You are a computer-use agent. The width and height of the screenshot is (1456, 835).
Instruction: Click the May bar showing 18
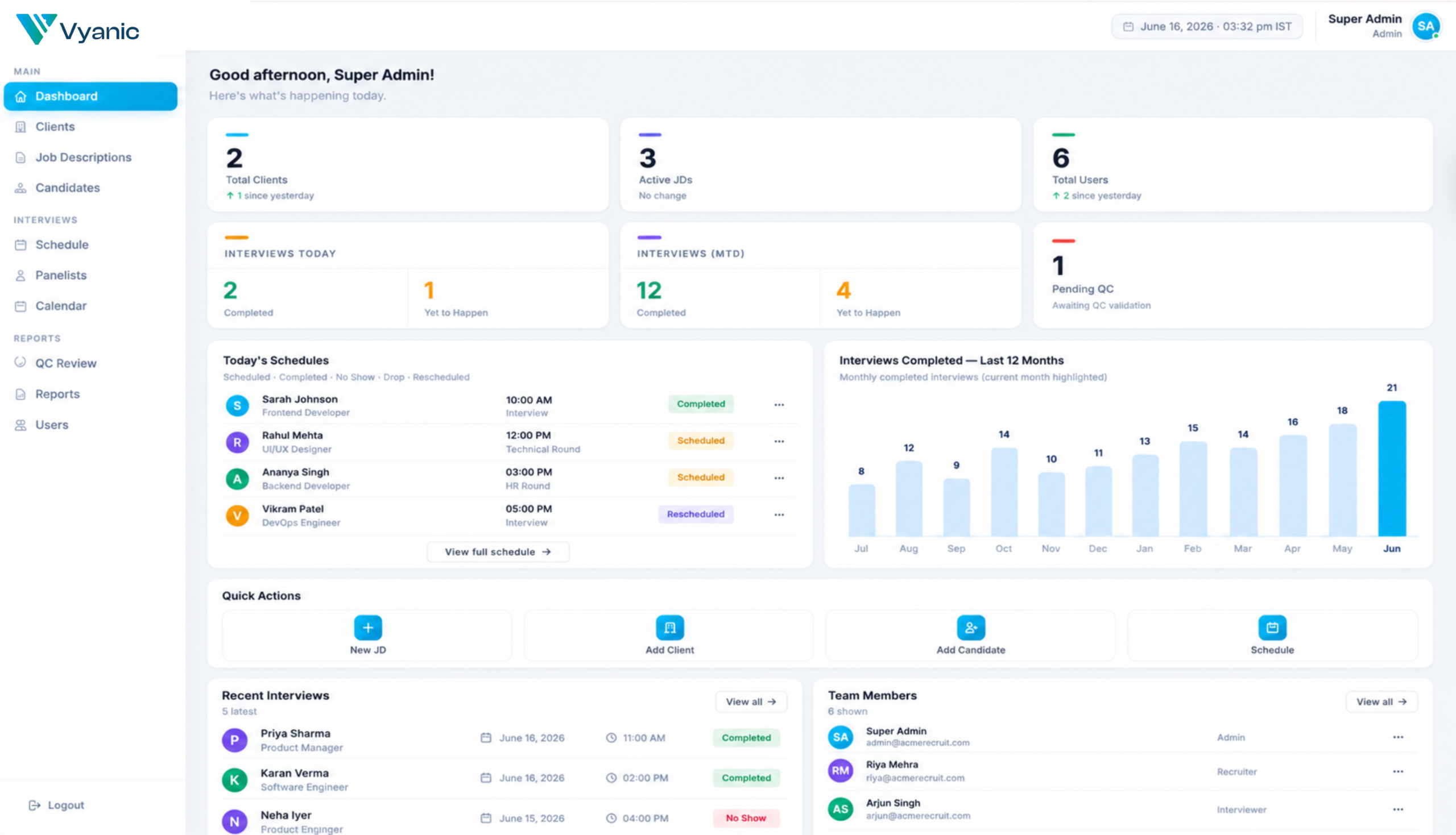[1342, 480]
